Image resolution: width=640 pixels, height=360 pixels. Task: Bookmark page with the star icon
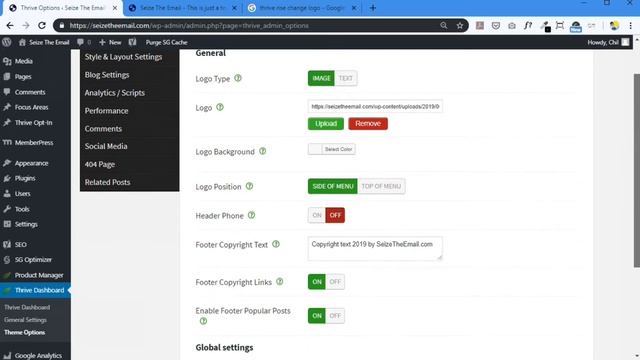tap(460, 25)
